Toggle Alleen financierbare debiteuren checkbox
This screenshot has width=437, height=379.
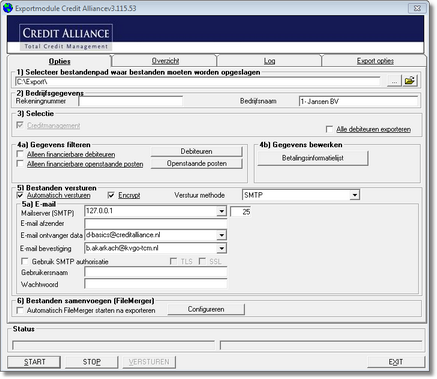pyautogui.click(x=20, y=154)
